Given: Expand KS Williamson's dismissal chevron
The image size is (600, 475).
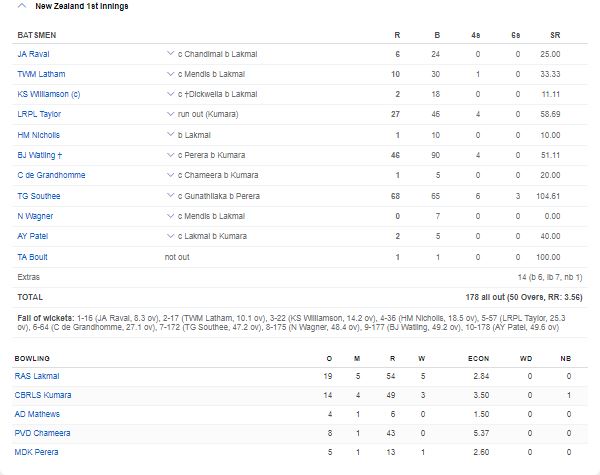Looking at the screenshot, I should [x=169, y=94].
